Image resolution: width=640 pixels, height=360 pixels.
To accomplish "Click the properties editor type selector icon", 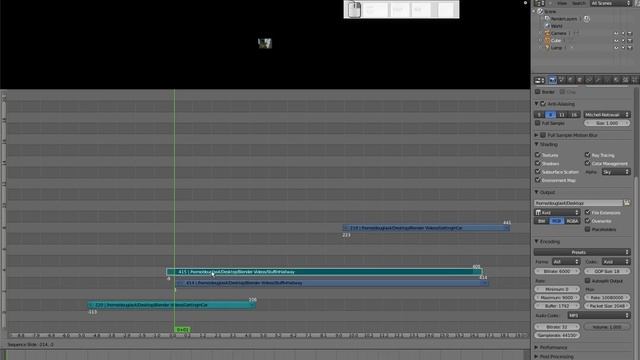I will 540,80.
